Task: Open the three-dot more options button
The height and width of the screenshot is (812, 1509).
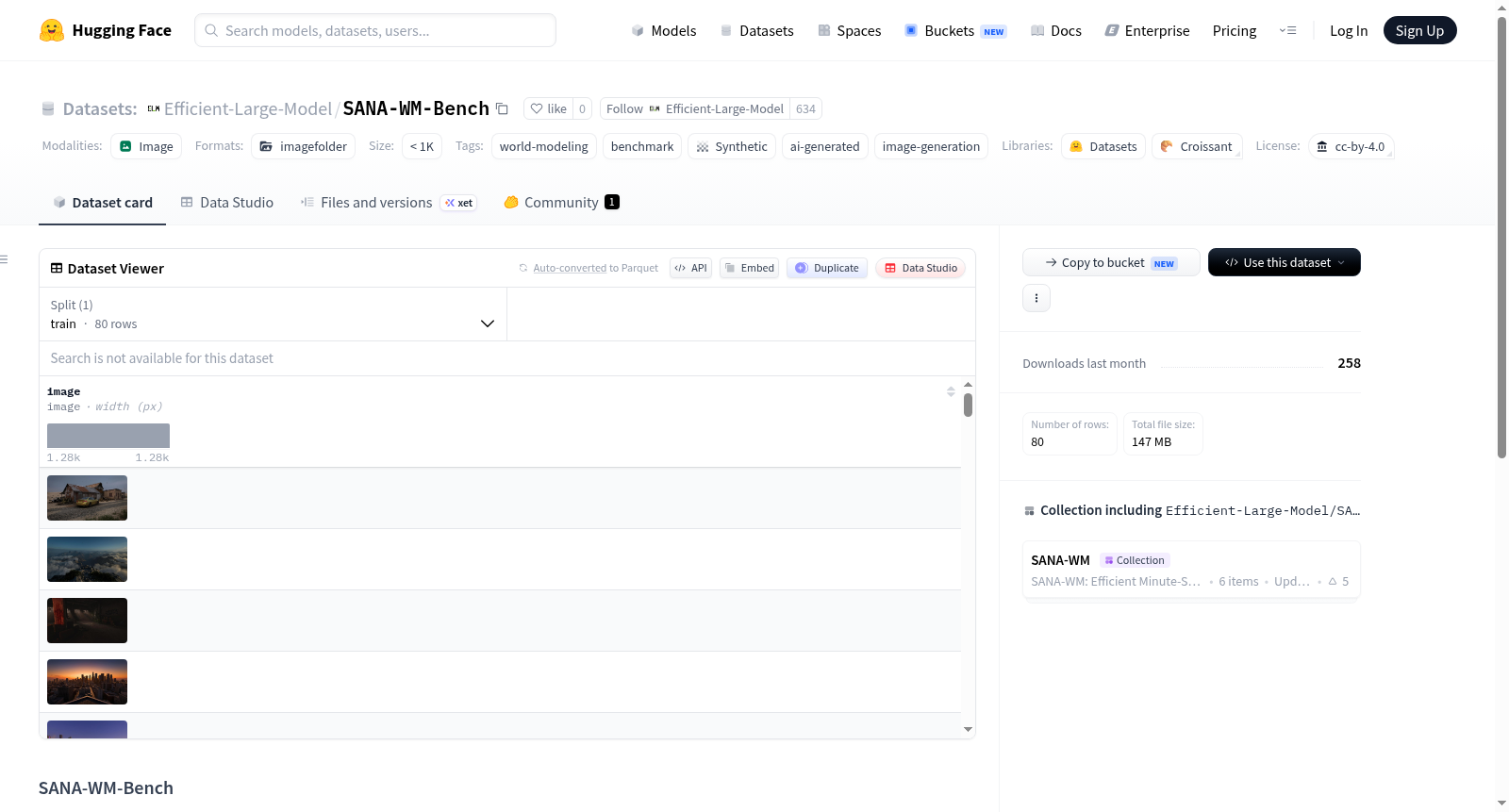Action: click(1036, 298)
